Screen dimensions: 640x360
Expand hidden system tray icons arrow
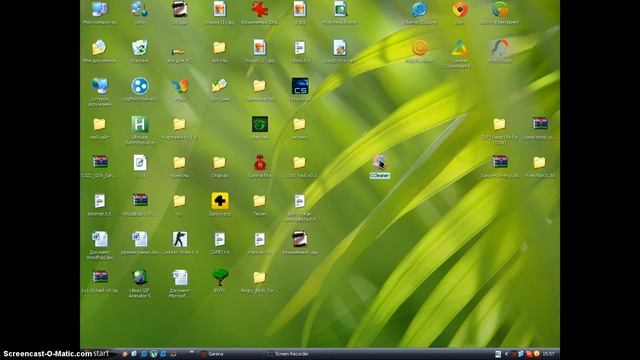[506, 354]
